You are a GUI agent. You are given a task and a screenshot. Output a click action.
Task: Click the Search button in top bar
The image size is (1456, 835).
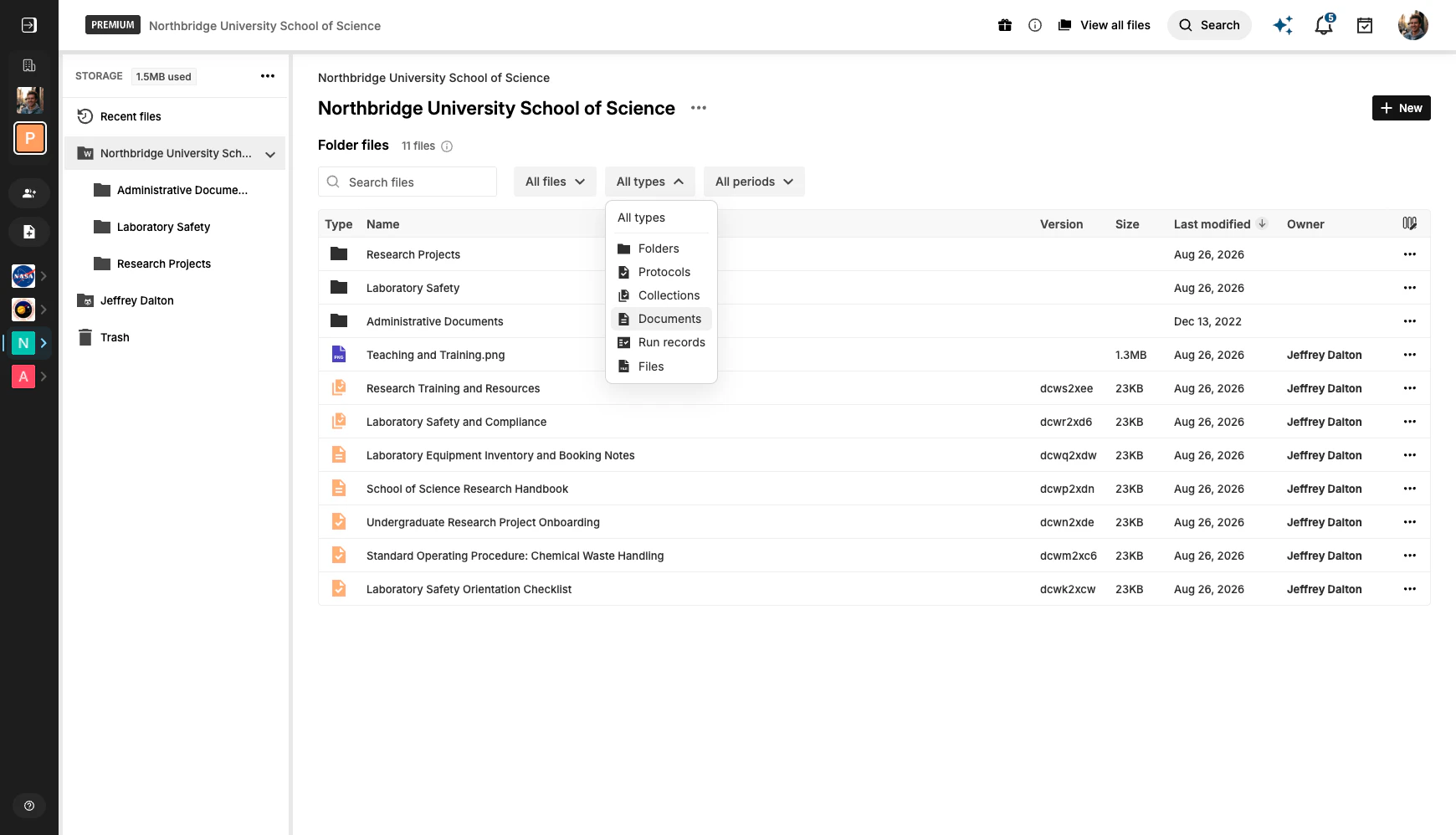(1209, 25)
